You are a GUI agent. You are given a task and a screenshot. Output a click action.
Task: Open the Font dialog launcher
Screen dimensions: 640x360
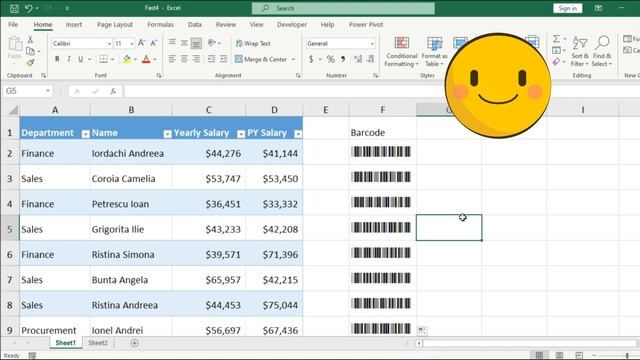point(159,76)
